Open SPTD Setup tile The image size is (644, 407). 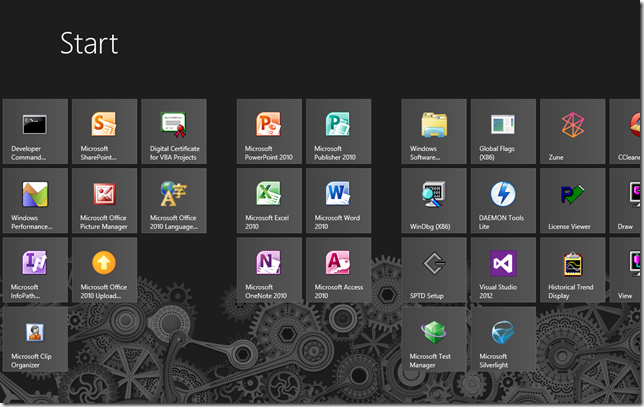point(434,270)
